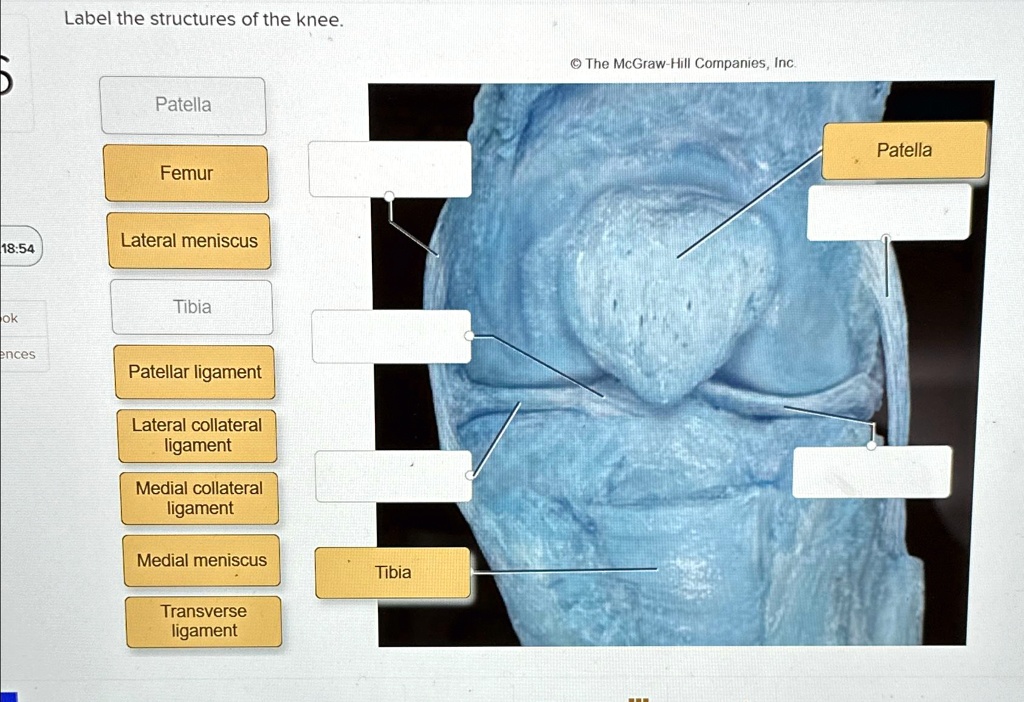The height and width of the screenshot is (702, 1024).
Task: Select the Patellar ligament label
Action: point(194,371)
